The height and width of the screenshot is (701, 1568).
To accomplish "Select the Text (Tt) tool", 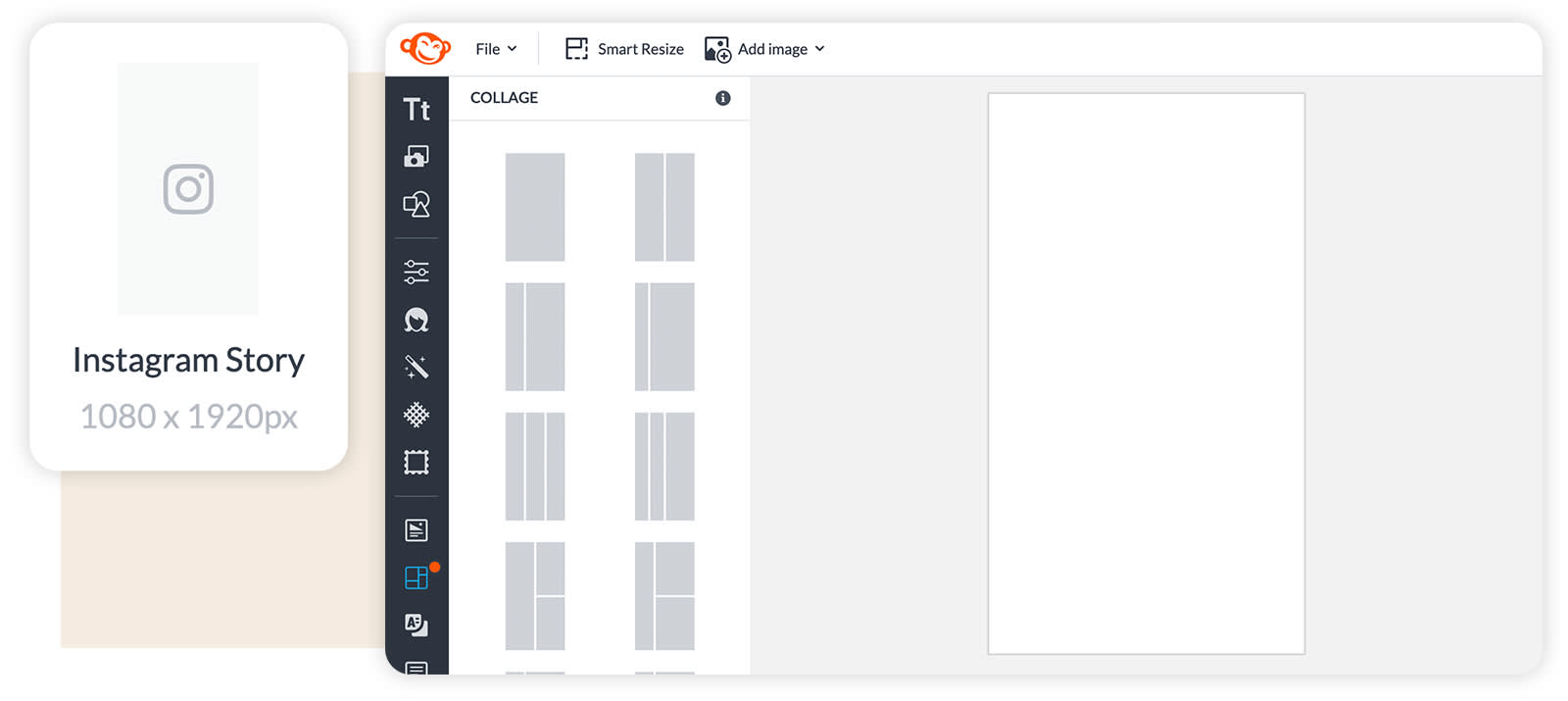I will [416, 109].
